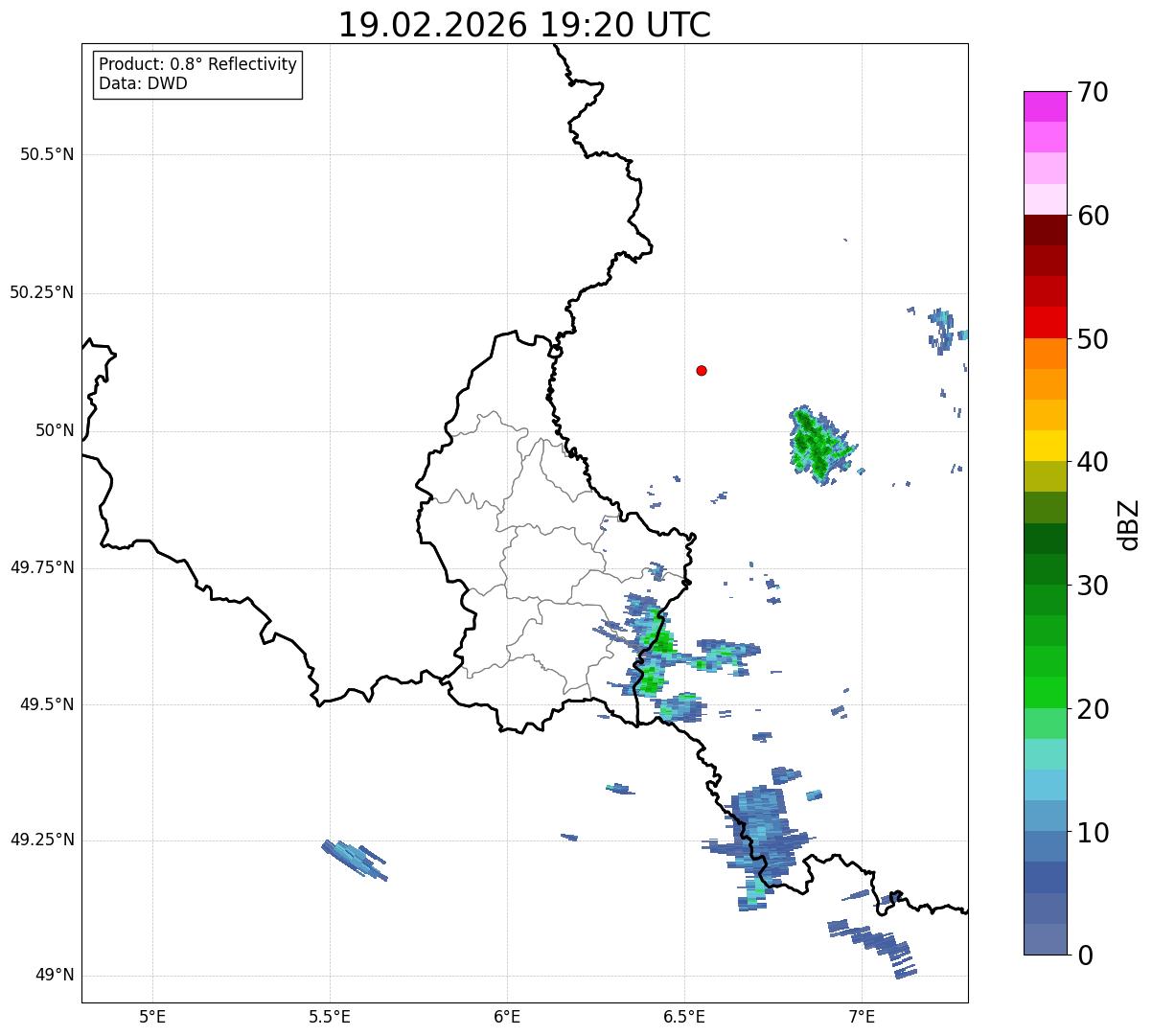Click the red radar site marker dot
The height and width of the screenshot is (1036, 1152).
702,370
